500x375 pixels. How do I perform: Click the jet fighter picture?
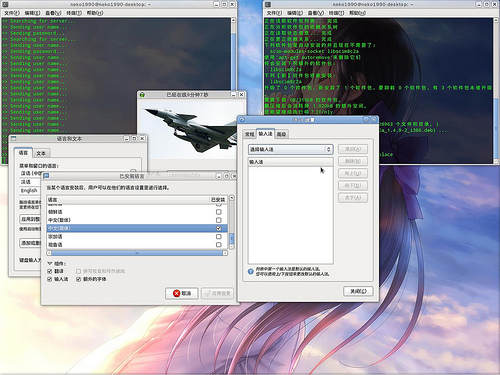point(192,128)
